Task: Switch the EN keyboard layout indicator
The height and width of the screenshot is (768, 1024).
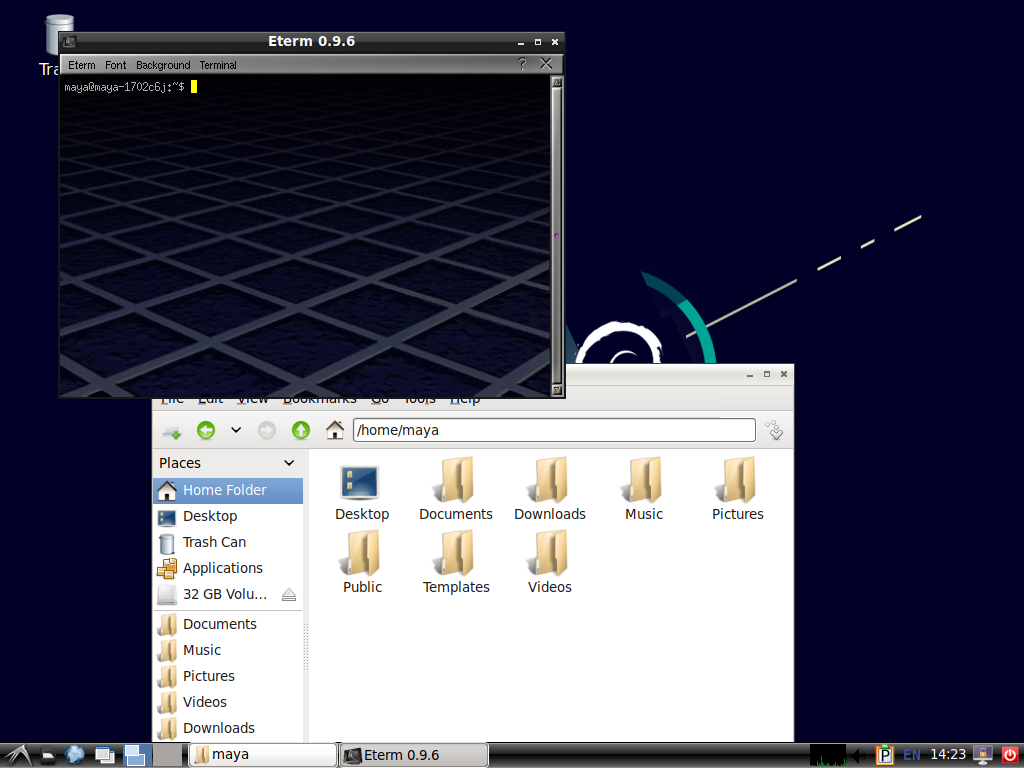Action: coord(911,755)
